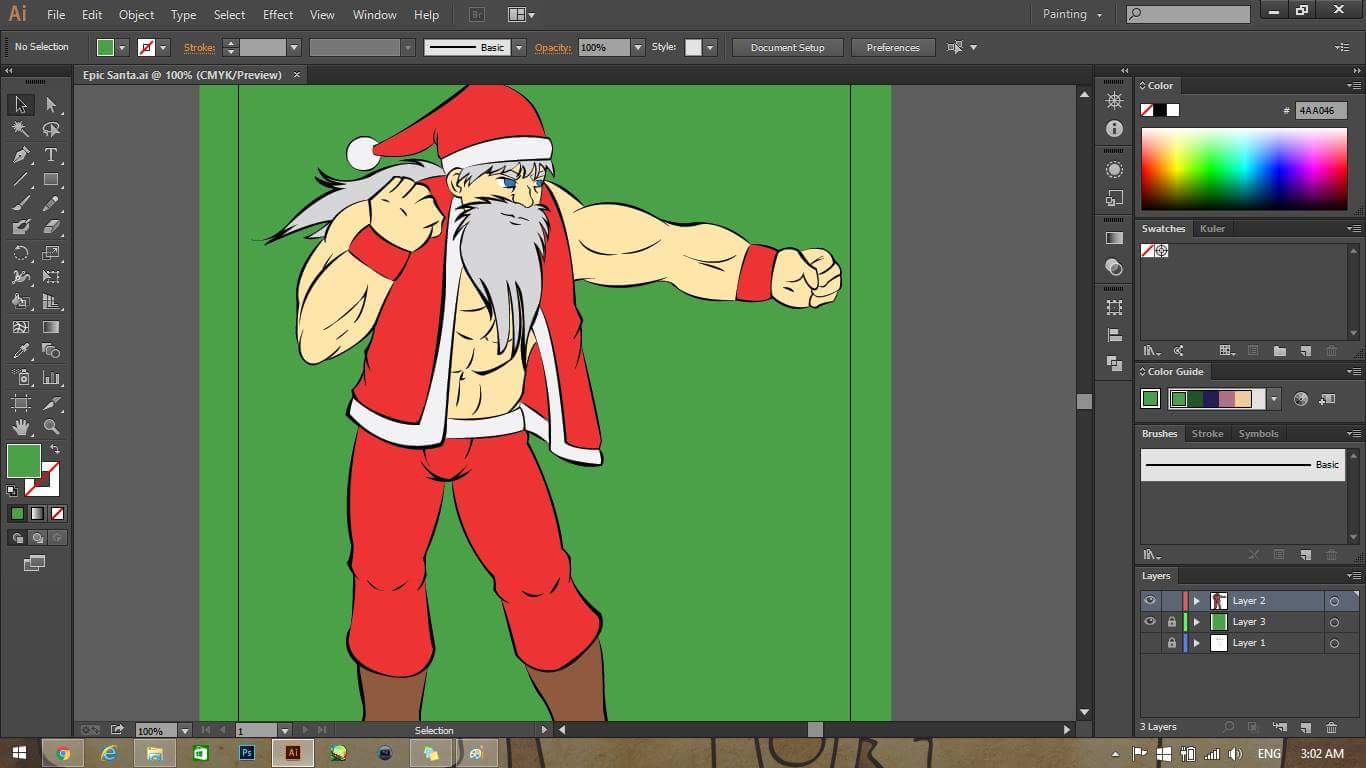Viewport: 1366px width, 768px height.
Task: Unlock Layer 1 via lock icon
Action: (1172, 643)
